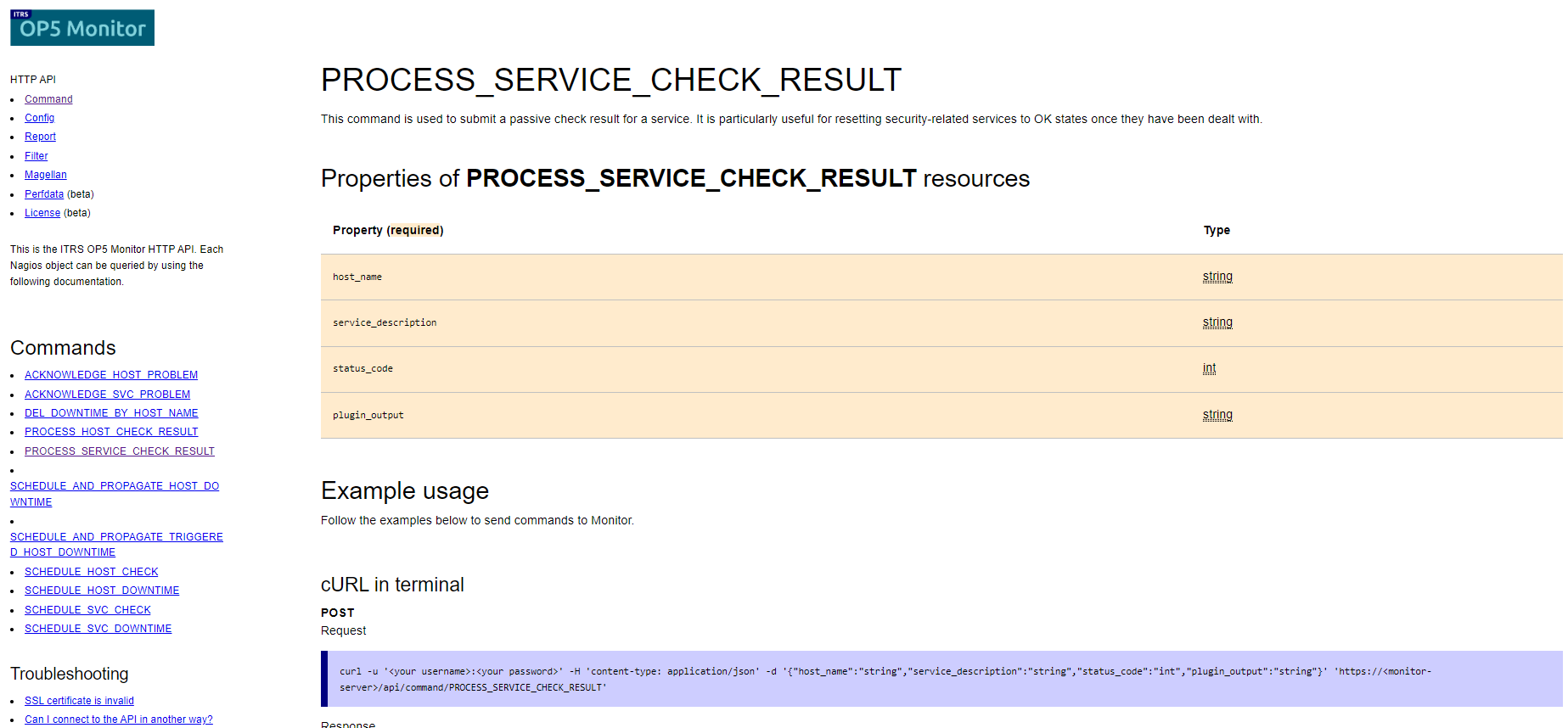Screen dimensions: 1568x728
Task: Click the PROCESS_SERVICE_CHECK_RESULT page title
Action: tap(611, 80)
